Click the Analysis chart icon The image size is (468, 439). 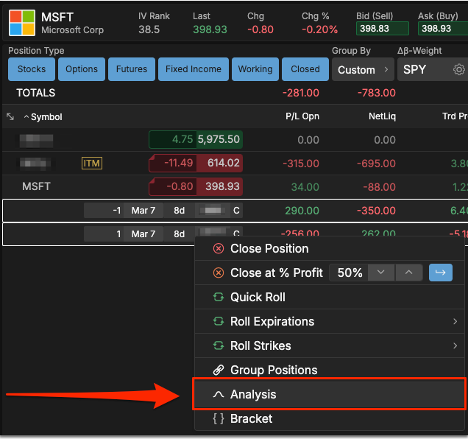(x=218, y=394)
